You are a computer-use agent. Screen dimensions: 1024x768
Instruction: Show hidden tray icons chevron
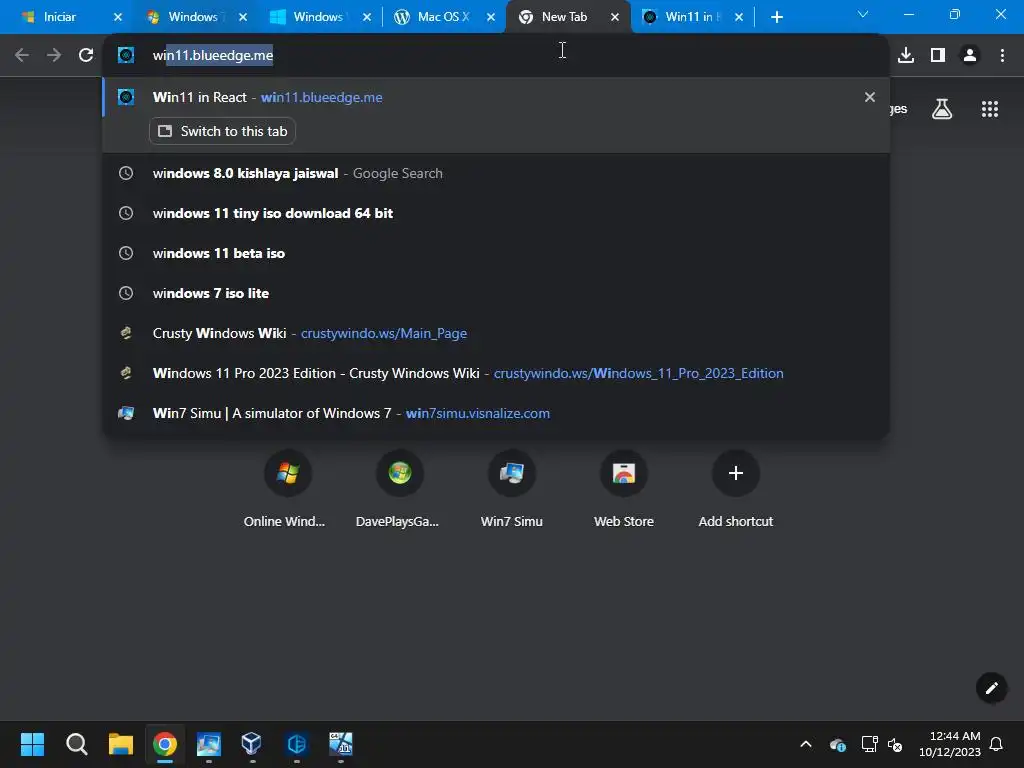806,744
